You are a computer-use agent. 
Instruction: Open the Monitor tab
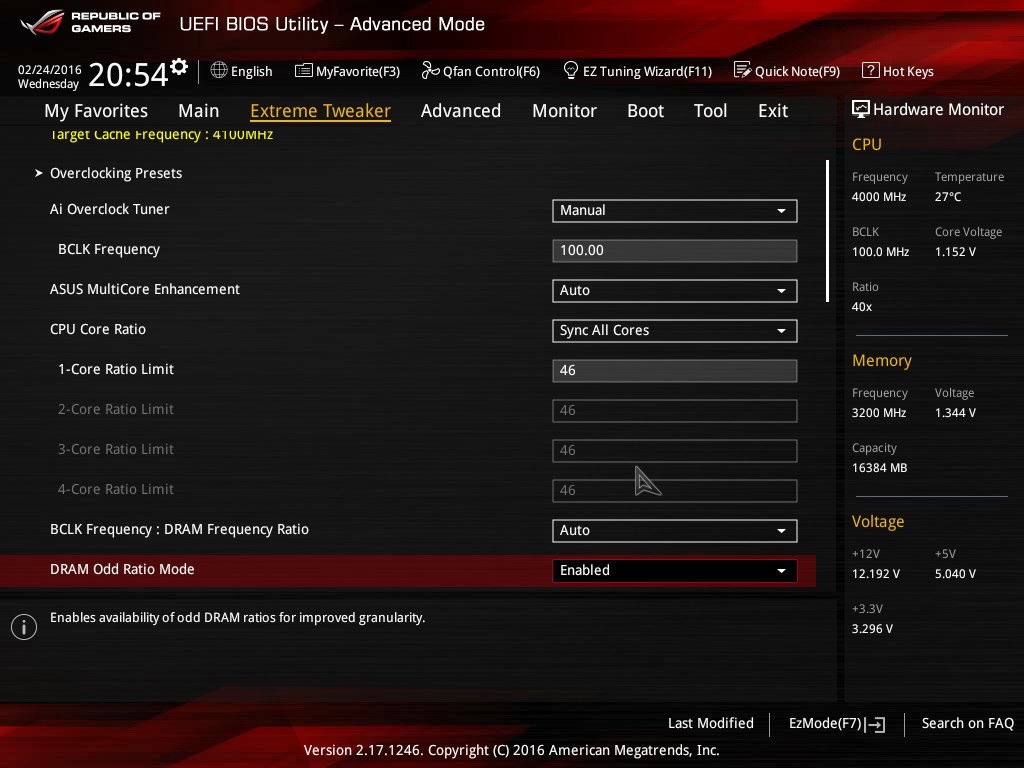click(564, 111)
